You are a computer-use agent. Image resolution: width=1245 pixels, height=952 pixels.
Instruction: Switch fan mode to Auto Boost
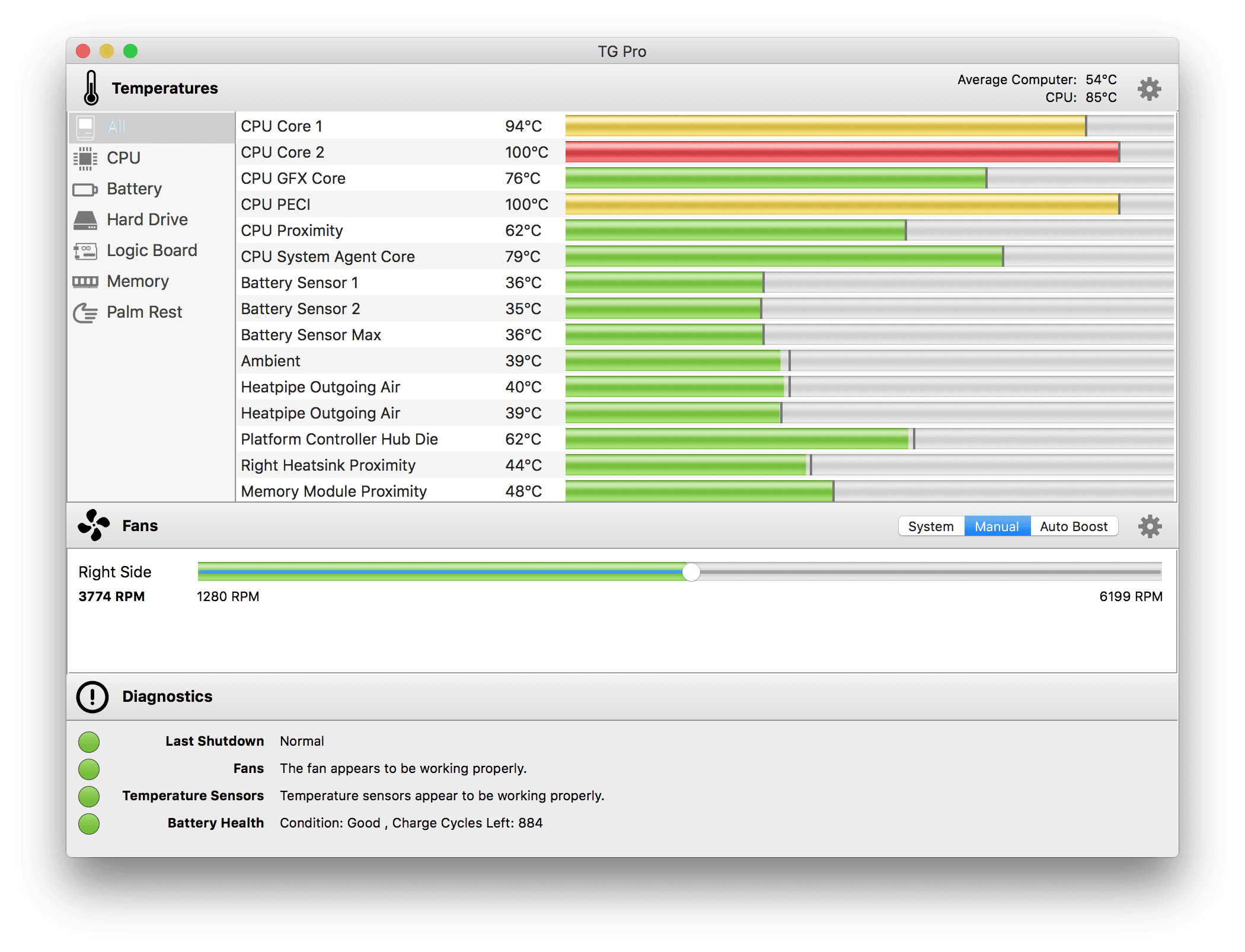point(1074,526)
